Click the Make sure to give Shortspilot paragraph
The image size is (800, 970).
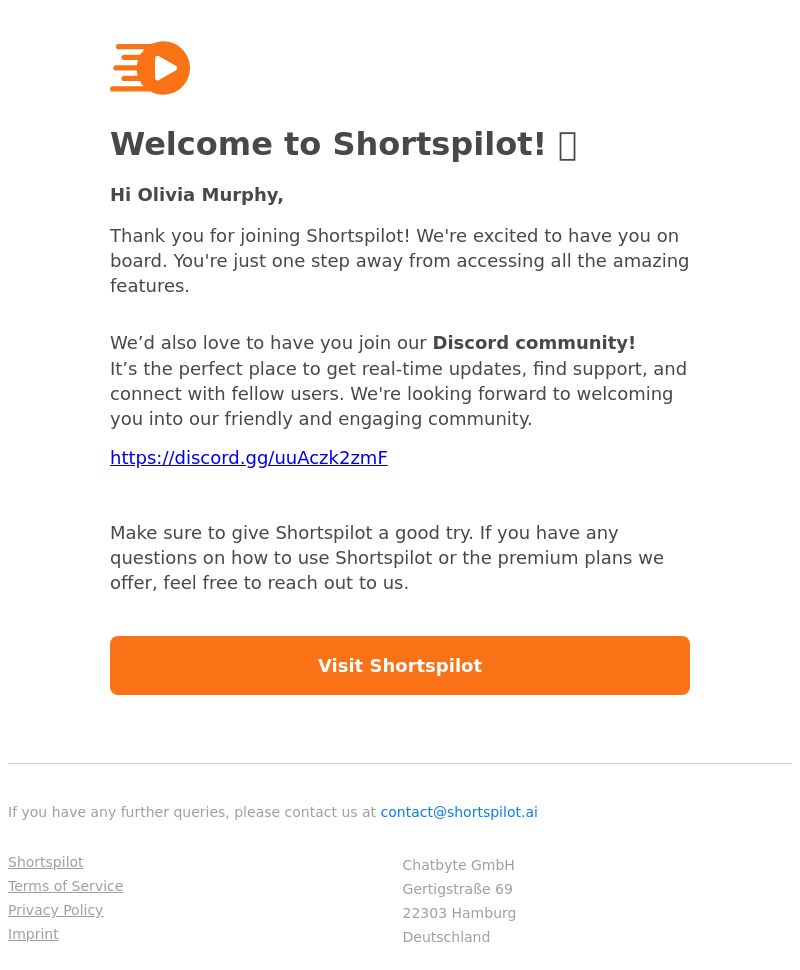point(387,557)
